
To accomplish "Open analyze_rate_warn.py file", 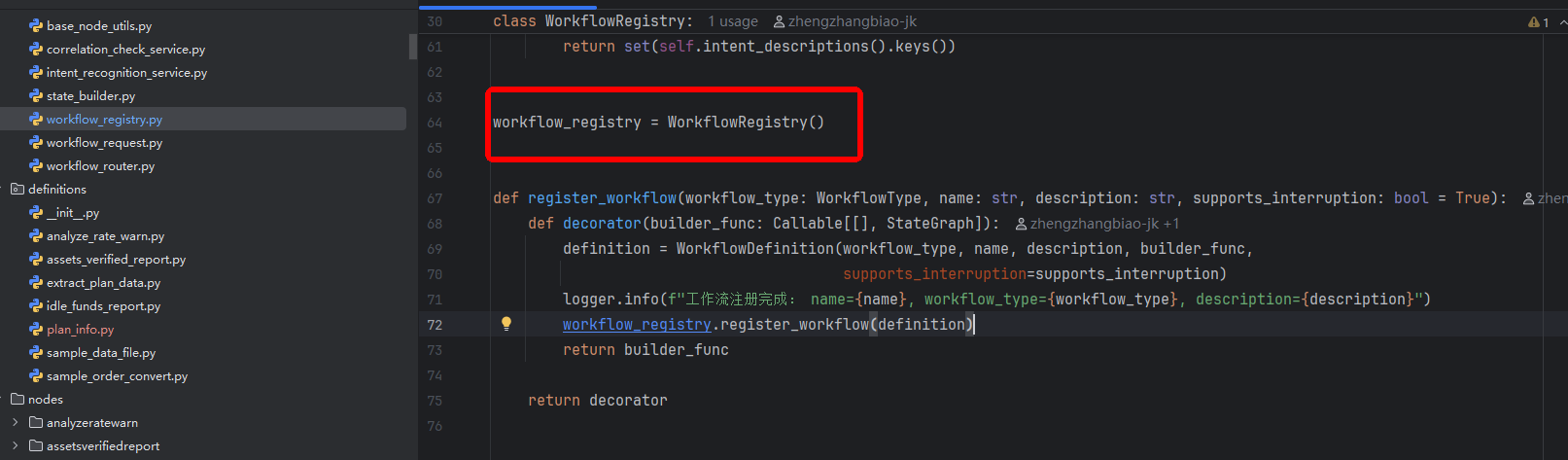I will pyautogui.click(x=105, y=236).
